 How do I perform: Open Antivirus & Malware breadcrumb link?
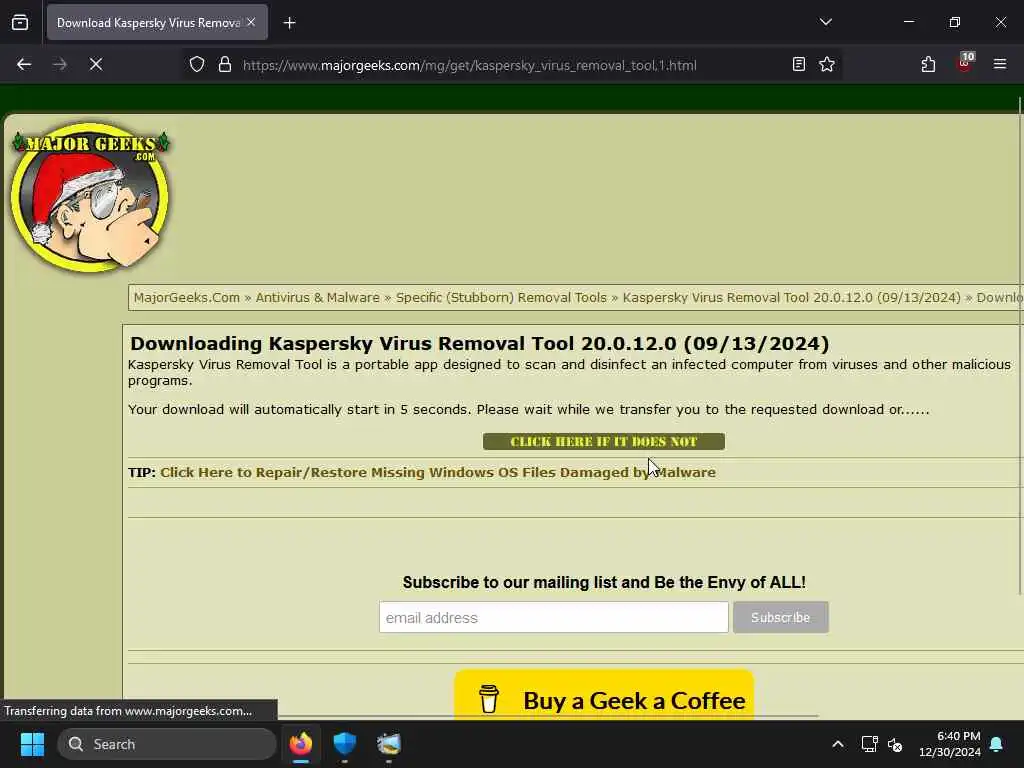(317, 298)
